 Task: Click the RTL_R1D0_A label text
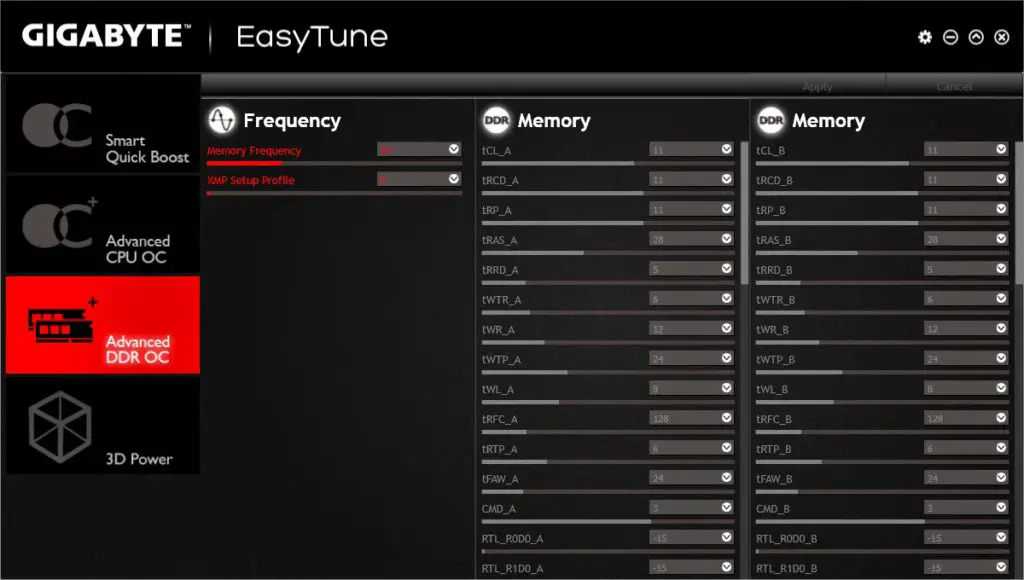click(x=512, y=568)
